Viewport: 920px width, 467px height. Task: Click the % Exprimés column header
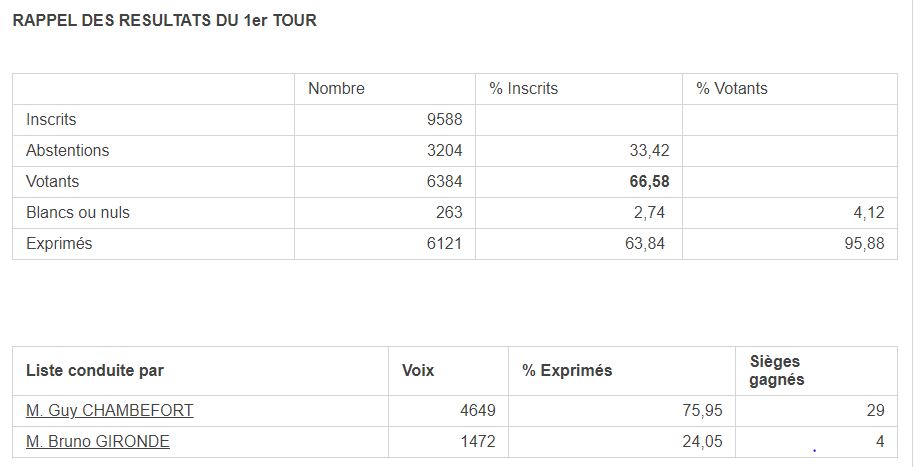pos(567,370)
